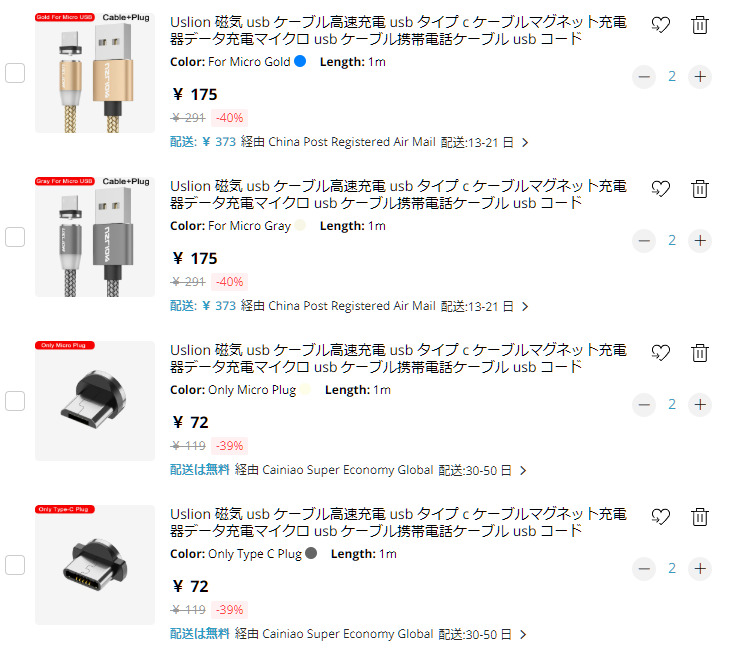Image resolution: width=734 pixels, height=660 pixels.
Task: Save Only Micro Plug item to wishlist
Action: pos(661,352)
